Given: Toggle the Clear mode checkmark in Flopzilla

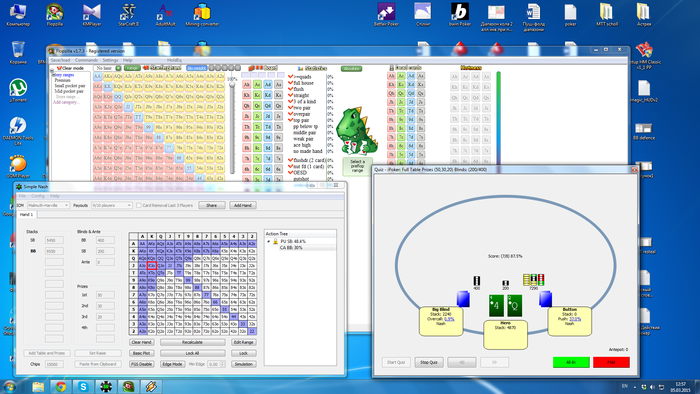Looking at the screenshot, I should (x=59, y=68).
